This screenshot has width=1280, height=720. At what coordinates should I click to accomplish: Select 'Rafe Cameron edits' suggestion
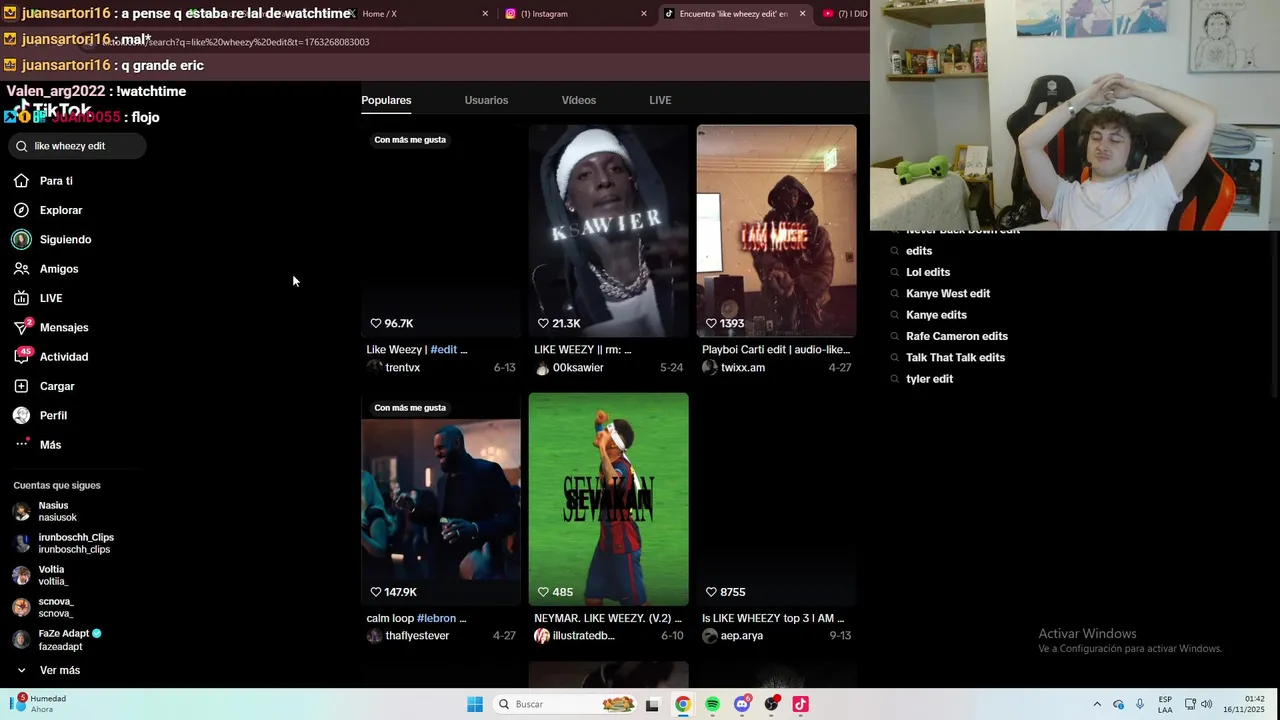point(957,336)
